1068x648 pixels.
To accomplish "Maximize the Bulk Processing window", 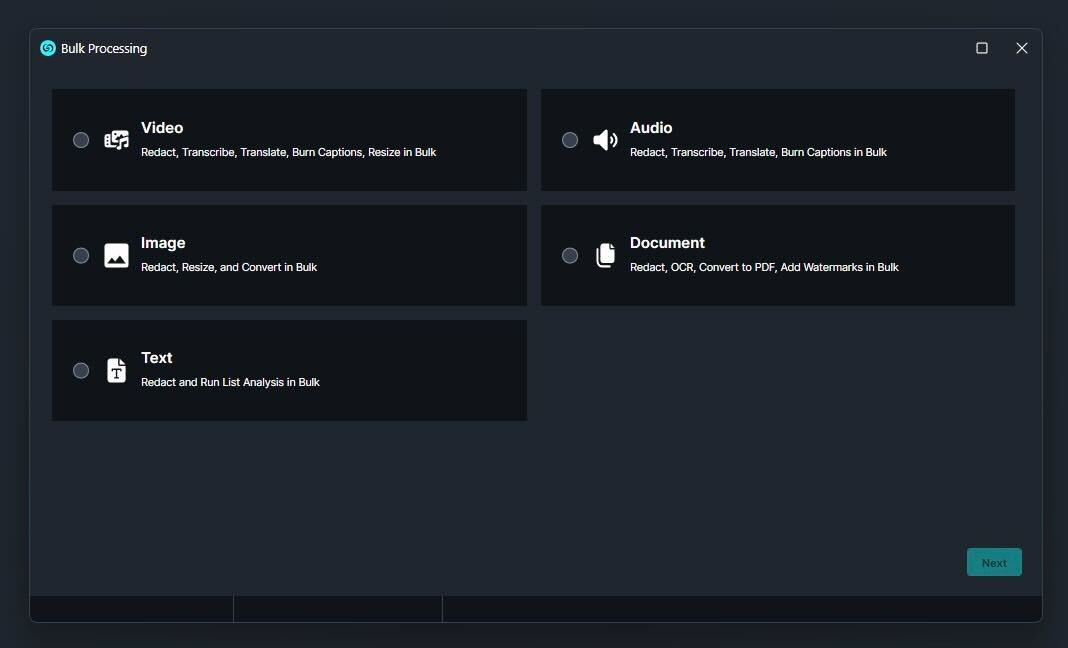I will pyautogui.click(x=982, y=48).
